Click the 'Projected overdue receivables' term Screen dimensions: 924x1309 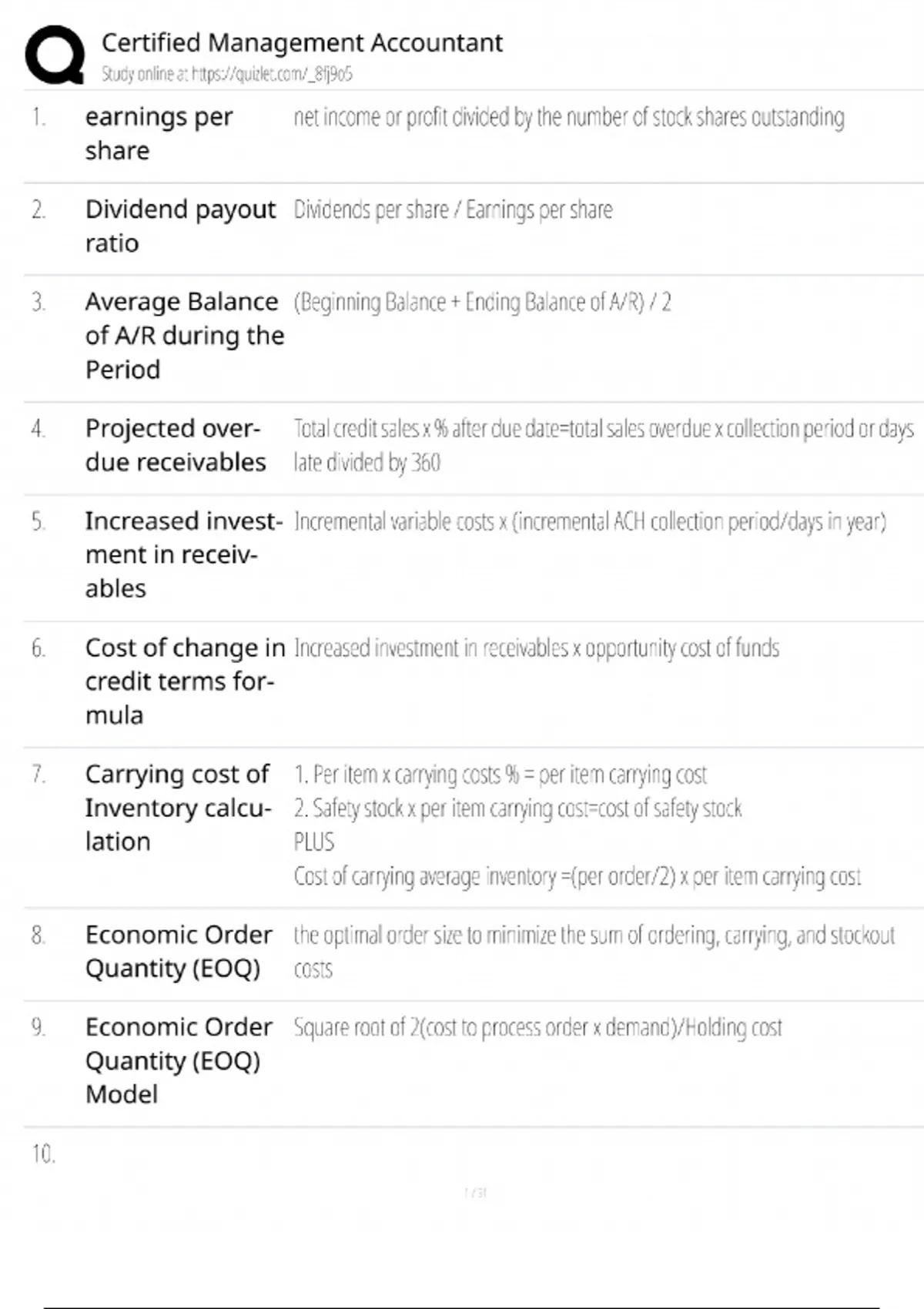(x=176, y=445)
